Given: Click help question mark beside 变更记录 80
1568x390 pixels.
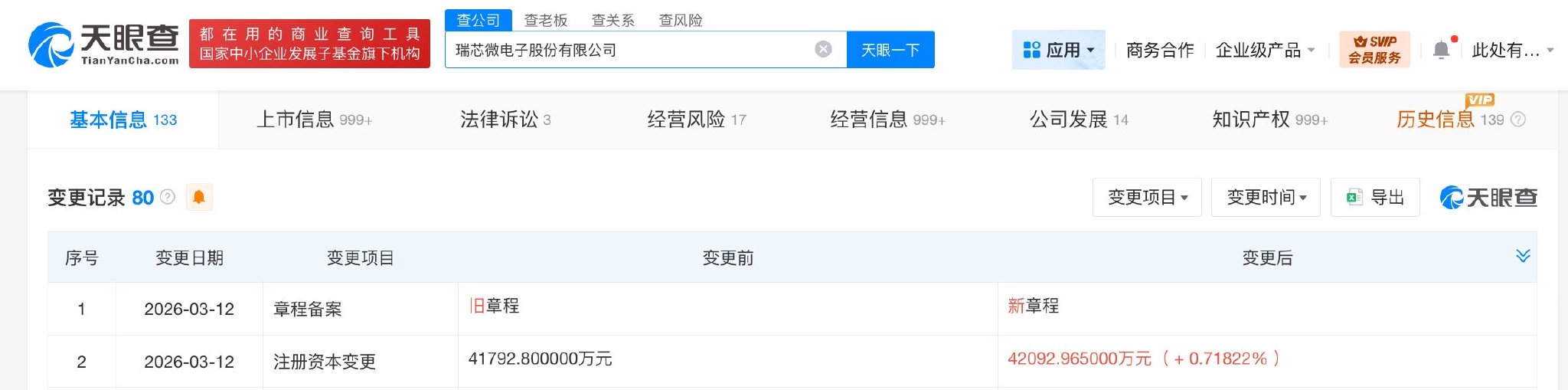Looking at the screenshot, I should (x=168, y=197).
